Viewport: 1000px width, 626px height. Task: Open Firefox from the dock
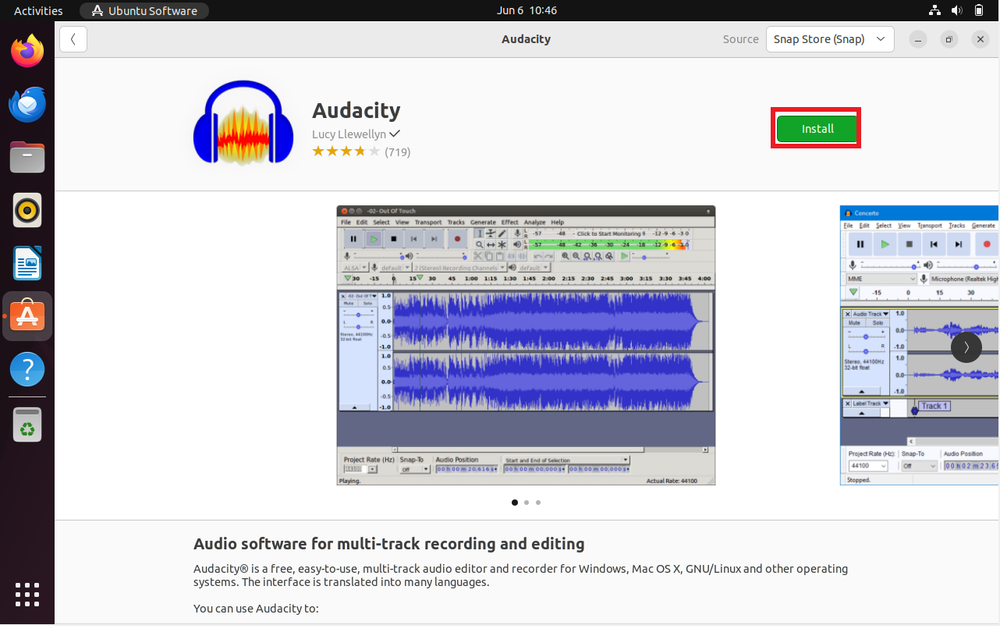(x=27, y=50)
